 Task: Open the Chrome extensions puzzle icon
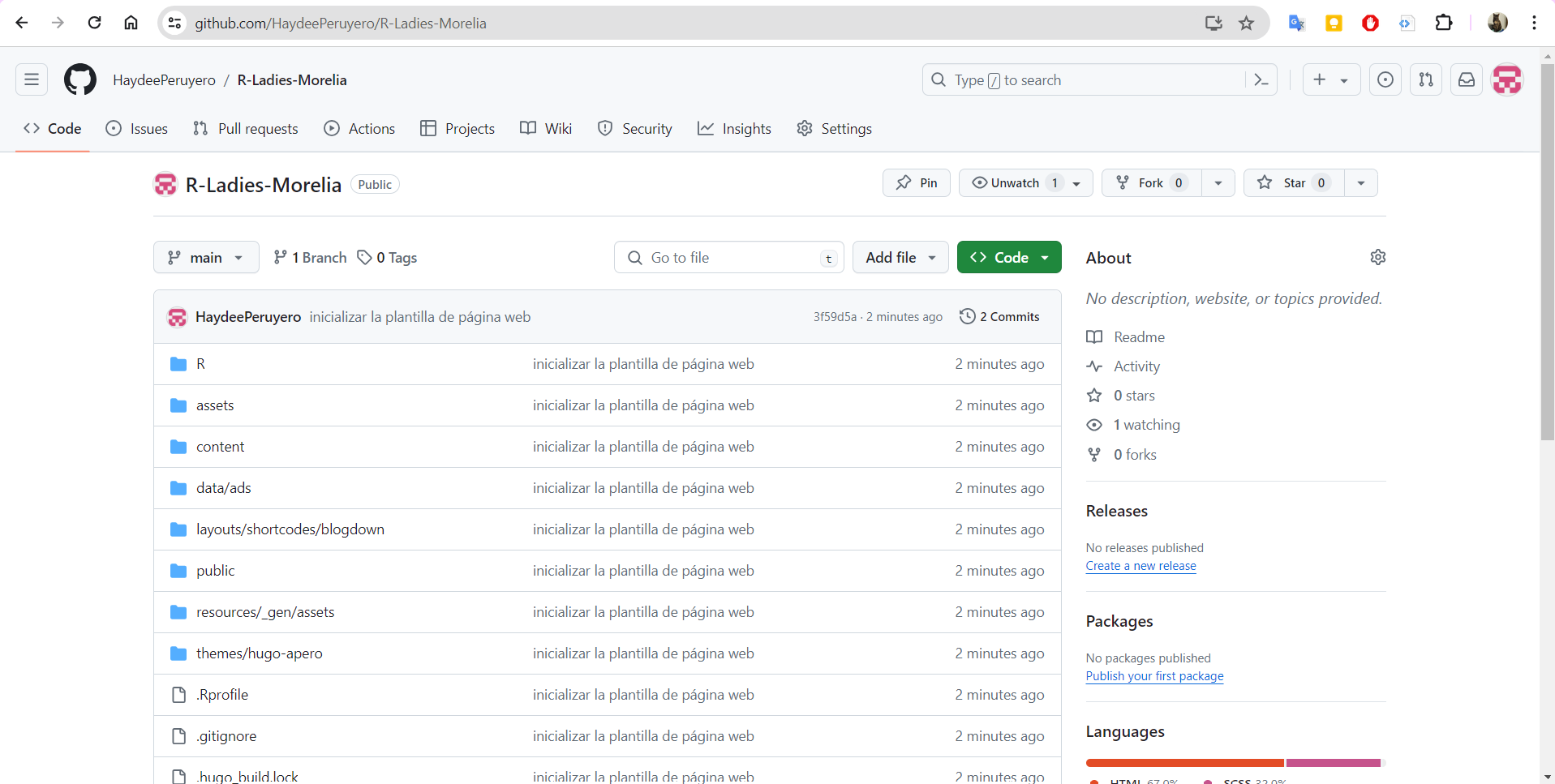pyautogui.click(x=1444, y=23)
